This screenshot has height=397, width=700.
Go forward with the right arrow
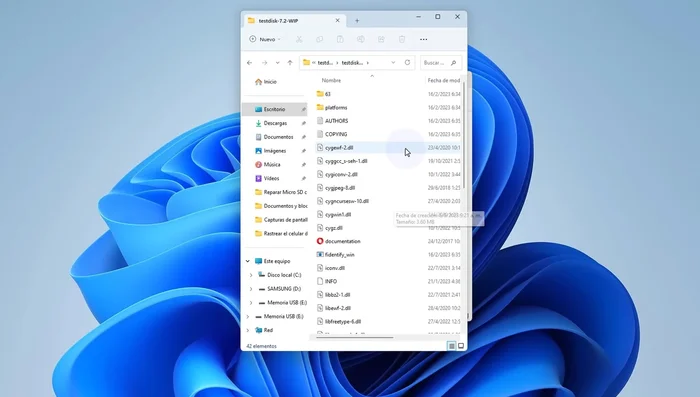pos(264,63)
